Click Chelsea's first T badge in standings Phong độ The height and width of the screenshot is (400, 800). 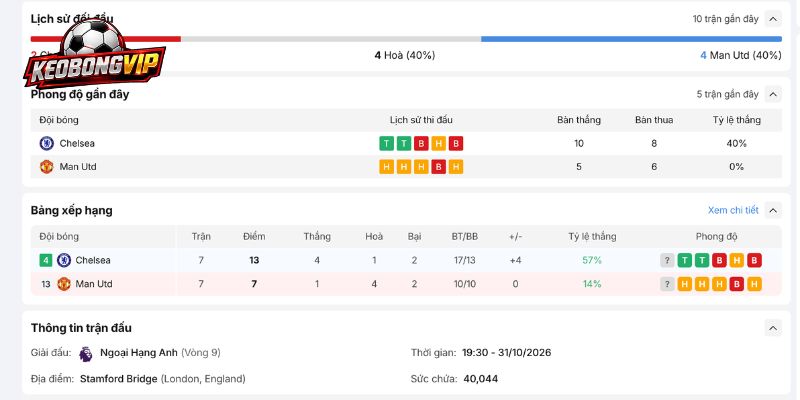[685, 260]
